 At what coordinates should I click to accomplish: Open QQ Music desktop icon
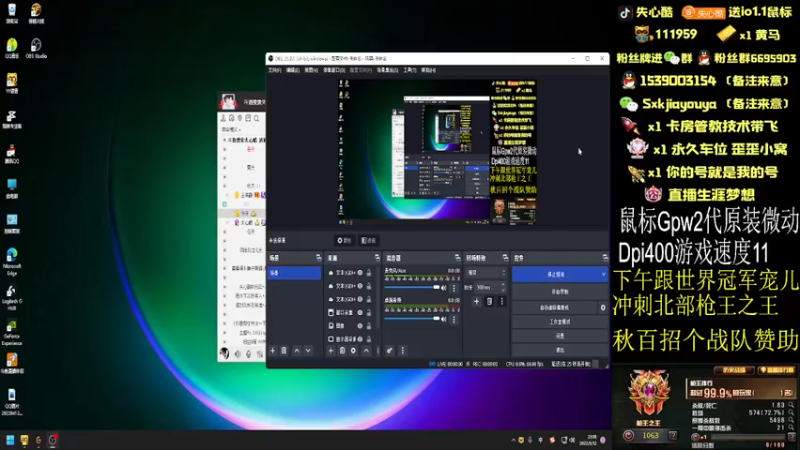tap(12, 48)
